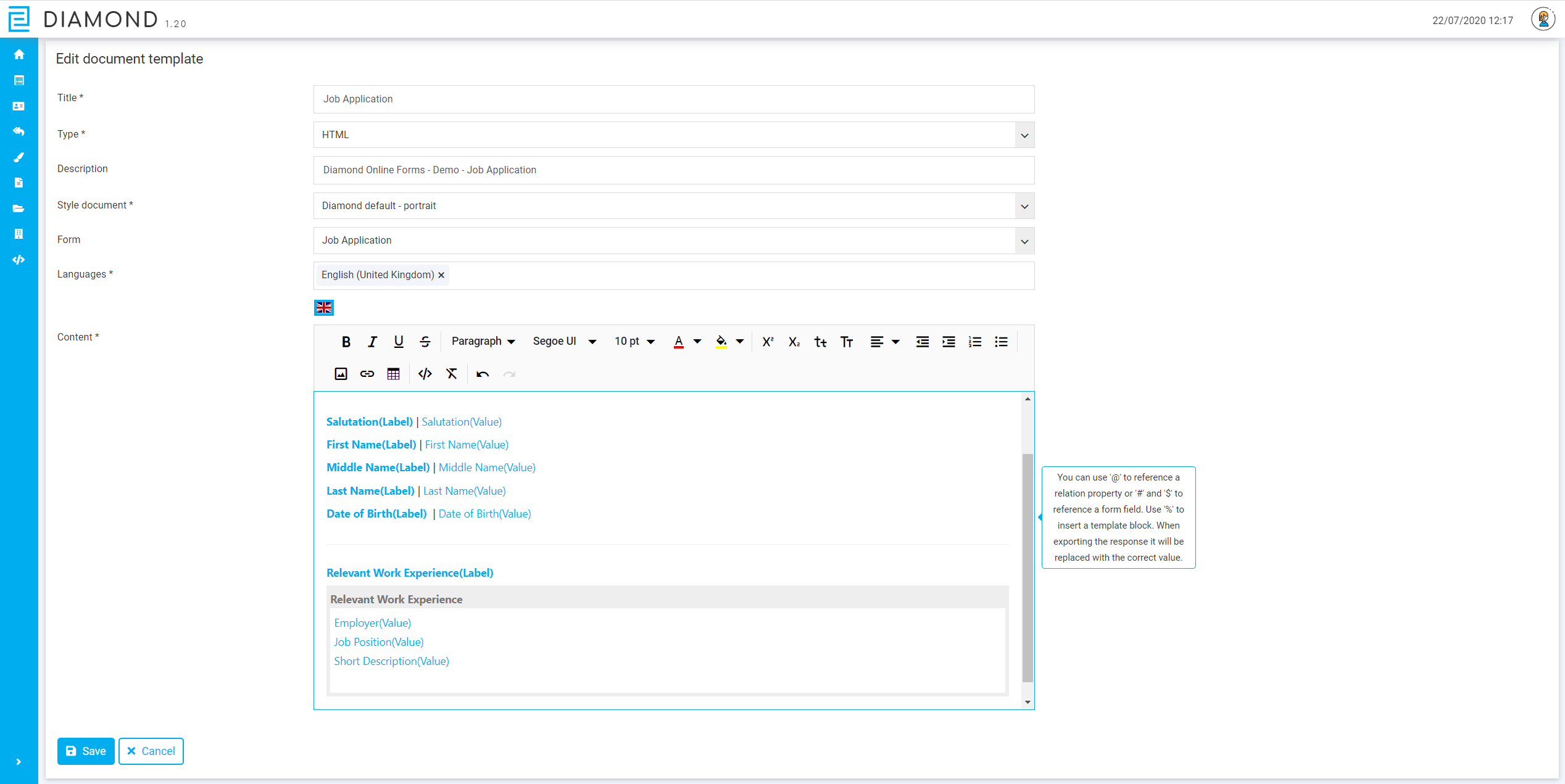Apply superscript formatting
This screenshot has width=1565, height=784.
(x=767, y=341)
